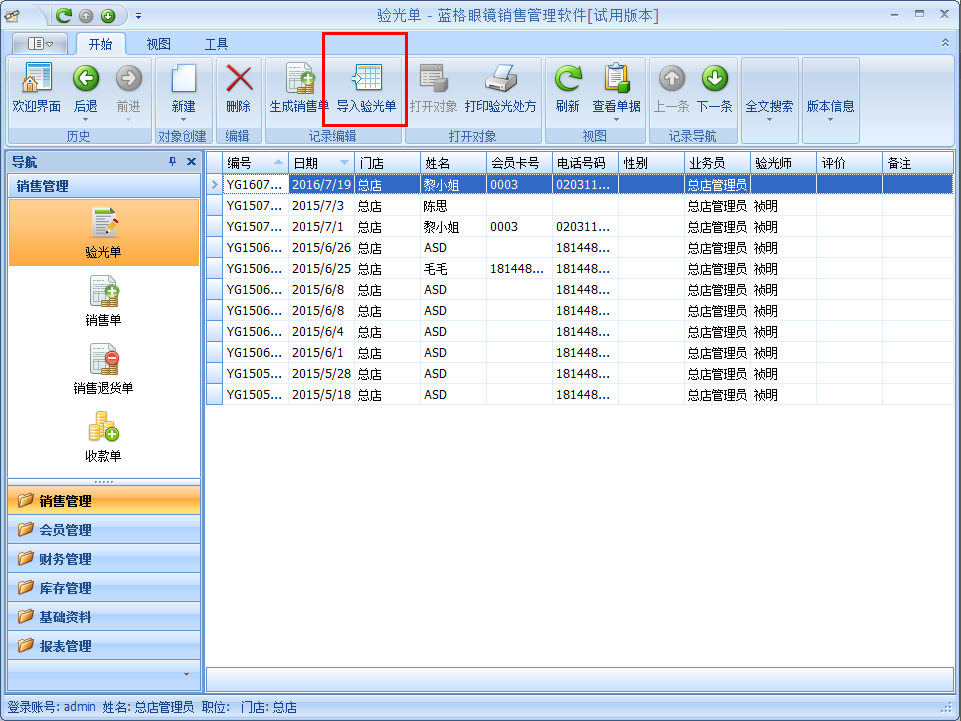
Task: Pin the 导航 navigation panel
Action: tap(172, 162)
